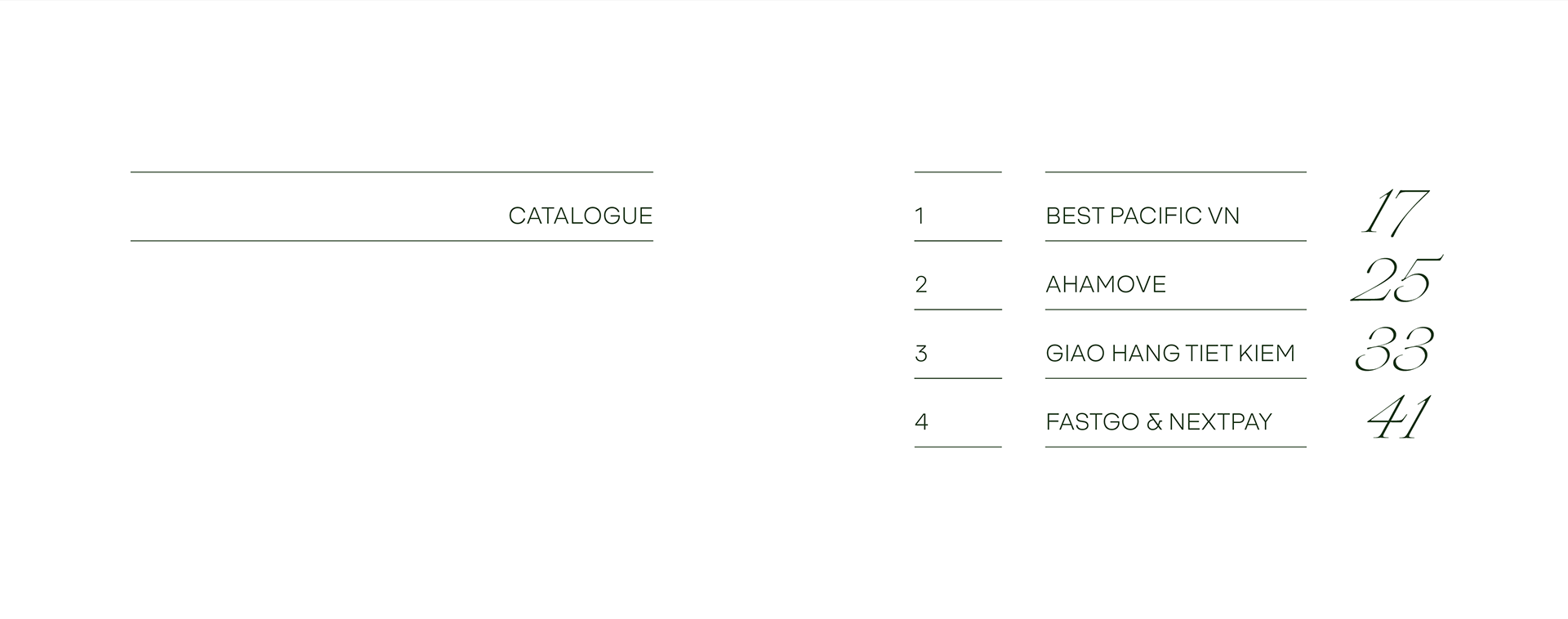Open the FASTGO & NEXTPAY entry
1568x619 pixels.
1159,421
